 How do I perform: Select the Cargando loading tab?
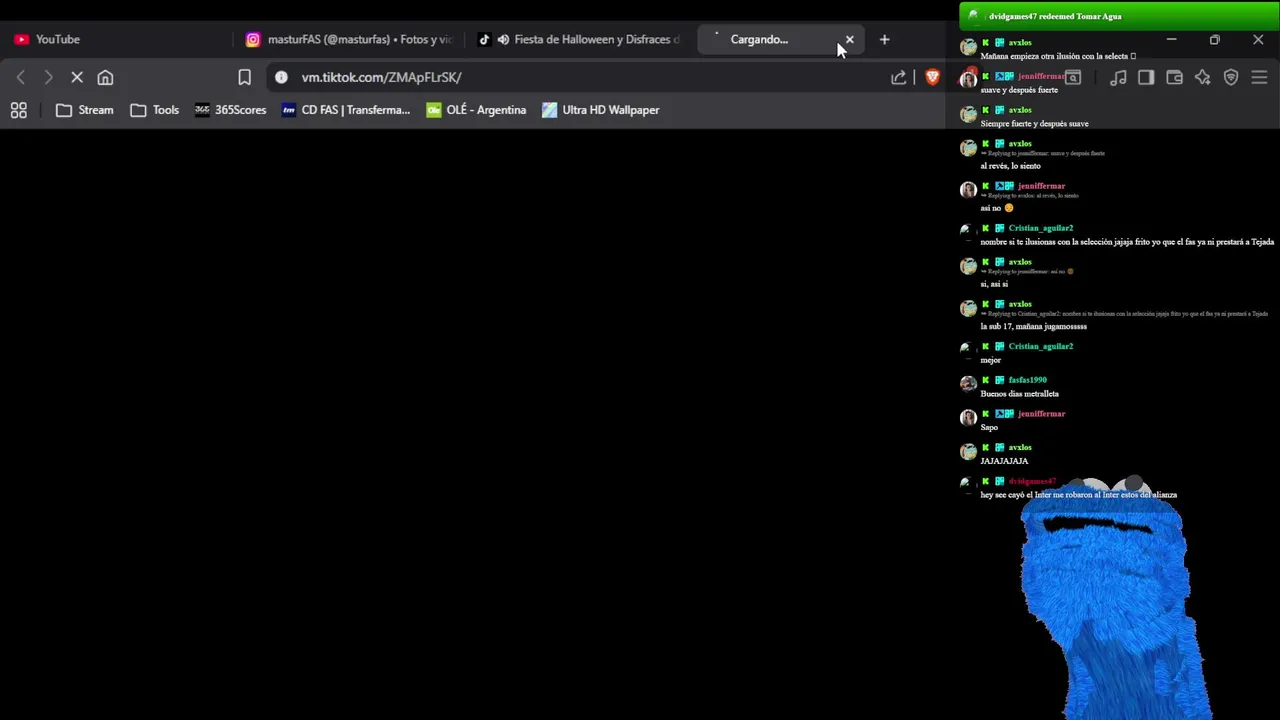click(780, 39)
